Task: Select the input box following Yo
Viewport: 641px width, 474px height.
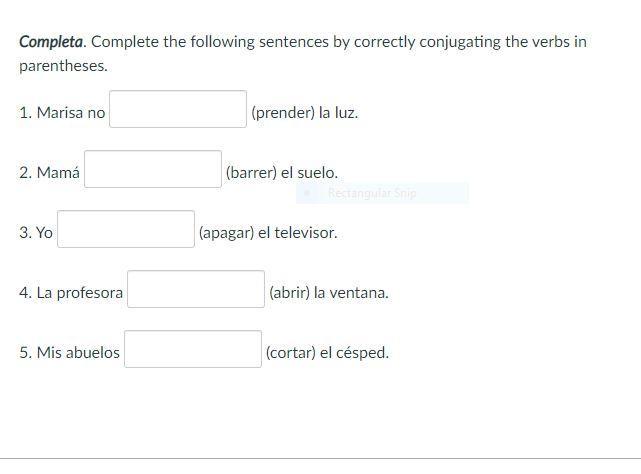Action: [x=126, y=229]
